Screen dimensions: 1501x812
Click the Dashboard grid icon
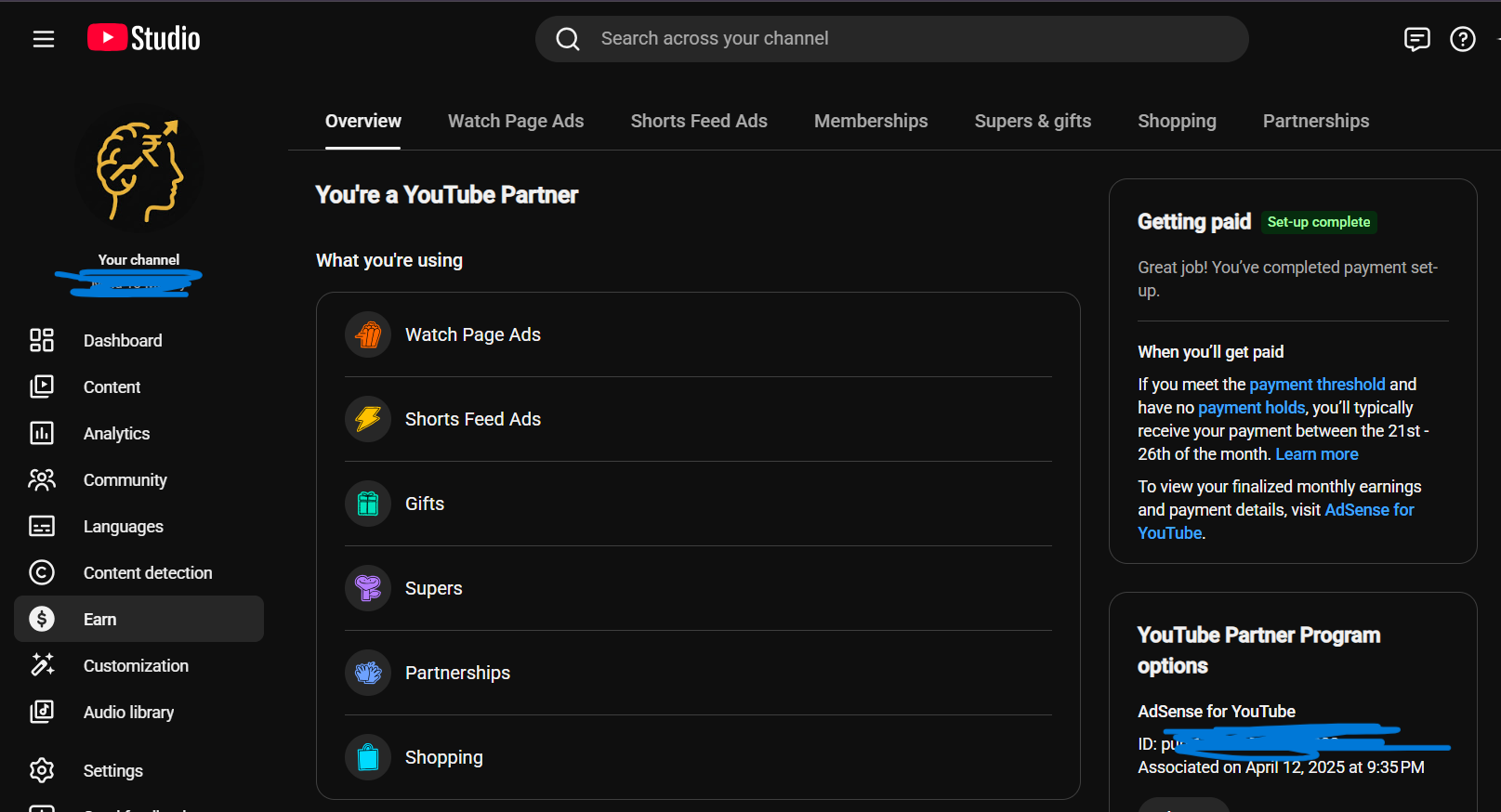click(42, 340)
